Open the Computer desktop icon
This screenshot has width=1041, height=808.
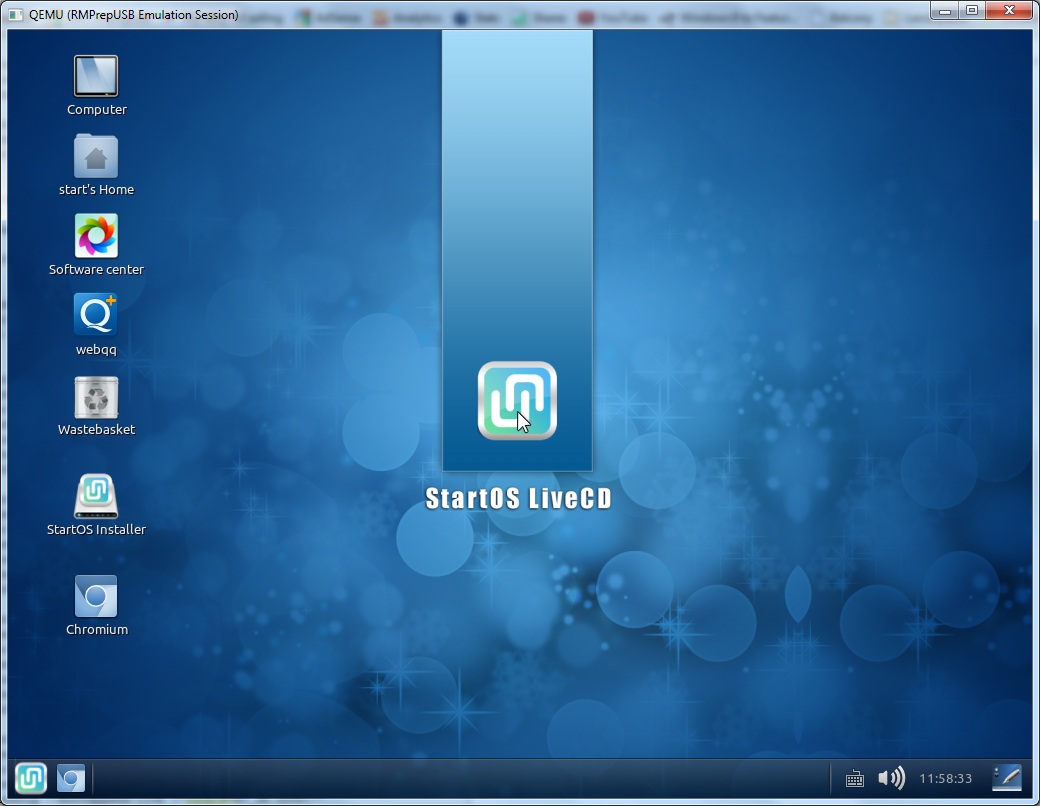coord(96,76)
